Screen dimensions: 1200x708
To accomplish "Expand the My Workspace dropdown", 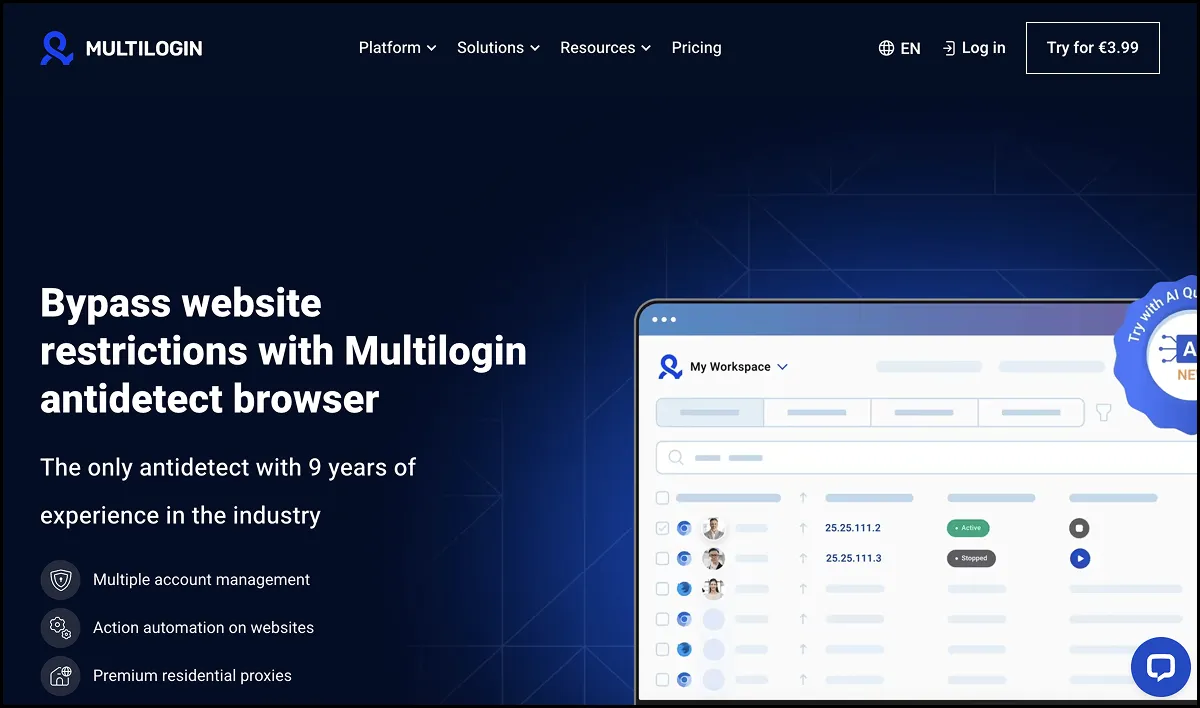I will click(782, 367).
